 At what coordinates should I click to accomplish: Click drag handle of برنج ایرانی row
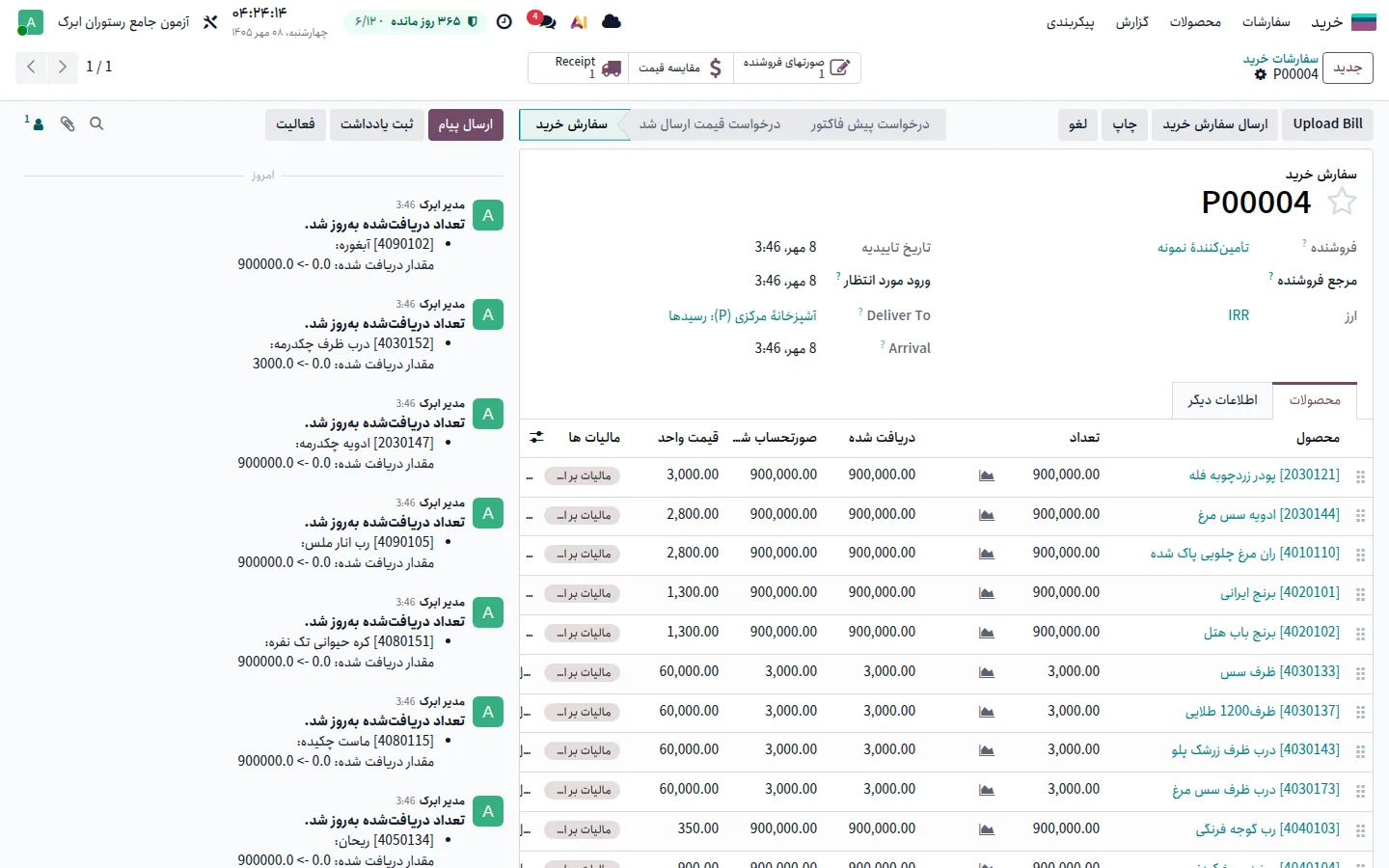coord(1361,594)
